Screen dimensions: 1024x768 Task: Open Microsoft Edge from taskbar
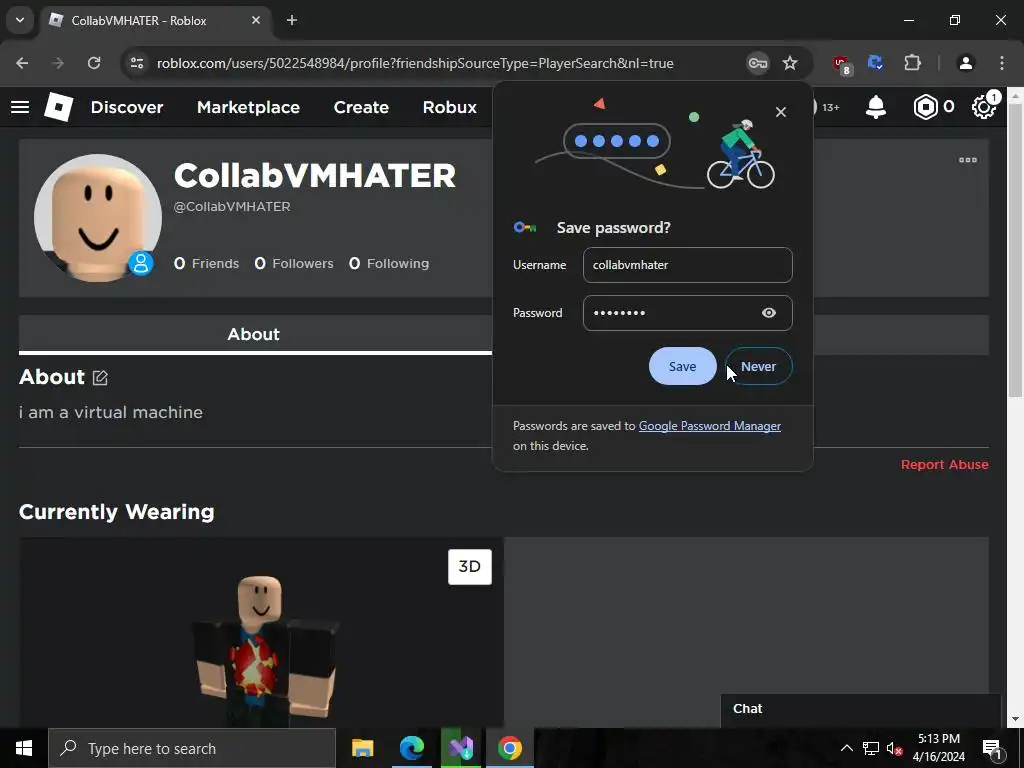(411, 748)
